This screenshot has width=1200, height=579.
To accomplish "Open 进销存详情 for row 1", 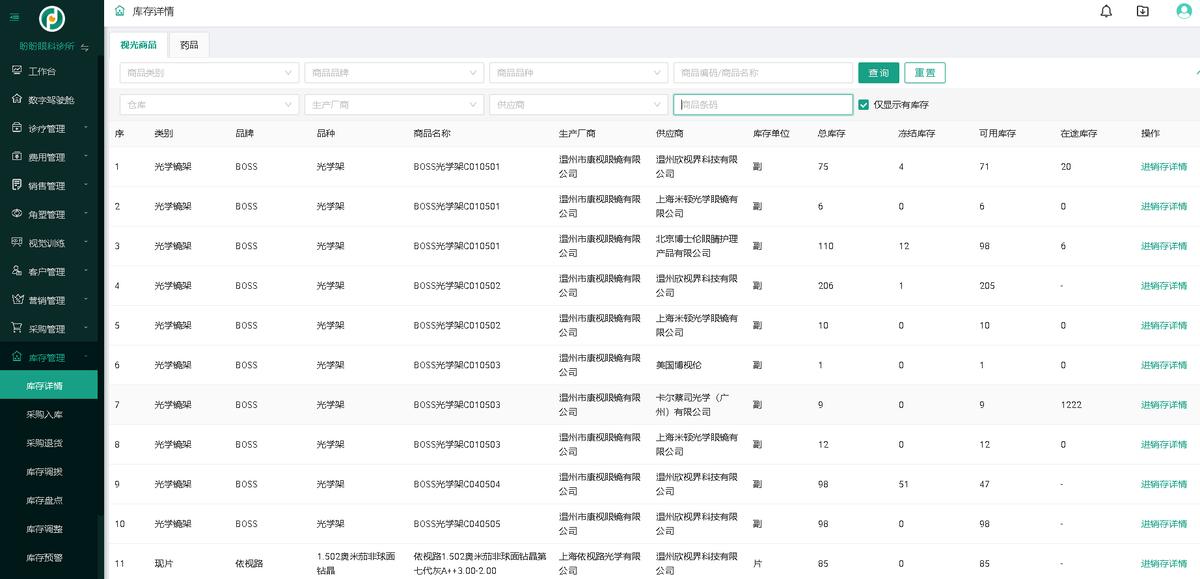I will point(1163,167).
